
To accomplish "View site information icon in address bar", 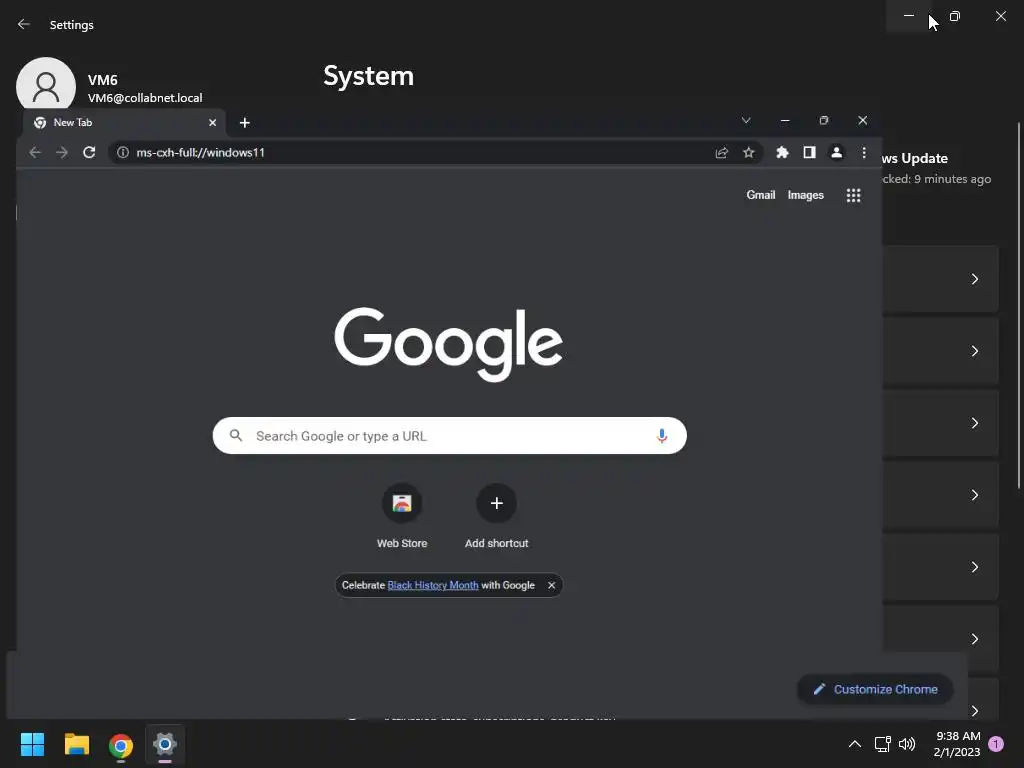I will coord(123,152).
